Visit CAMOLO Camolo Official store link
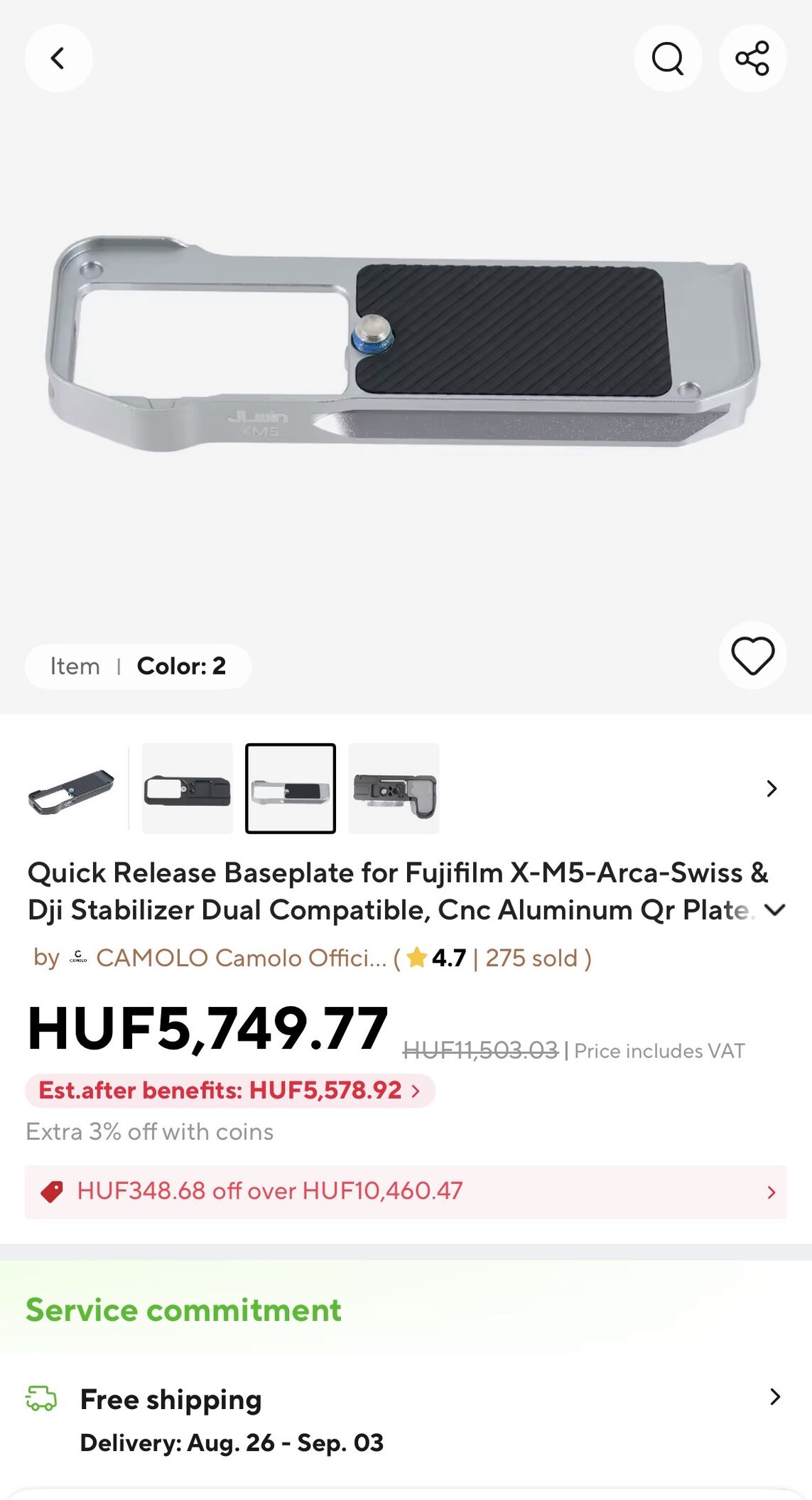 coord(242,958)
